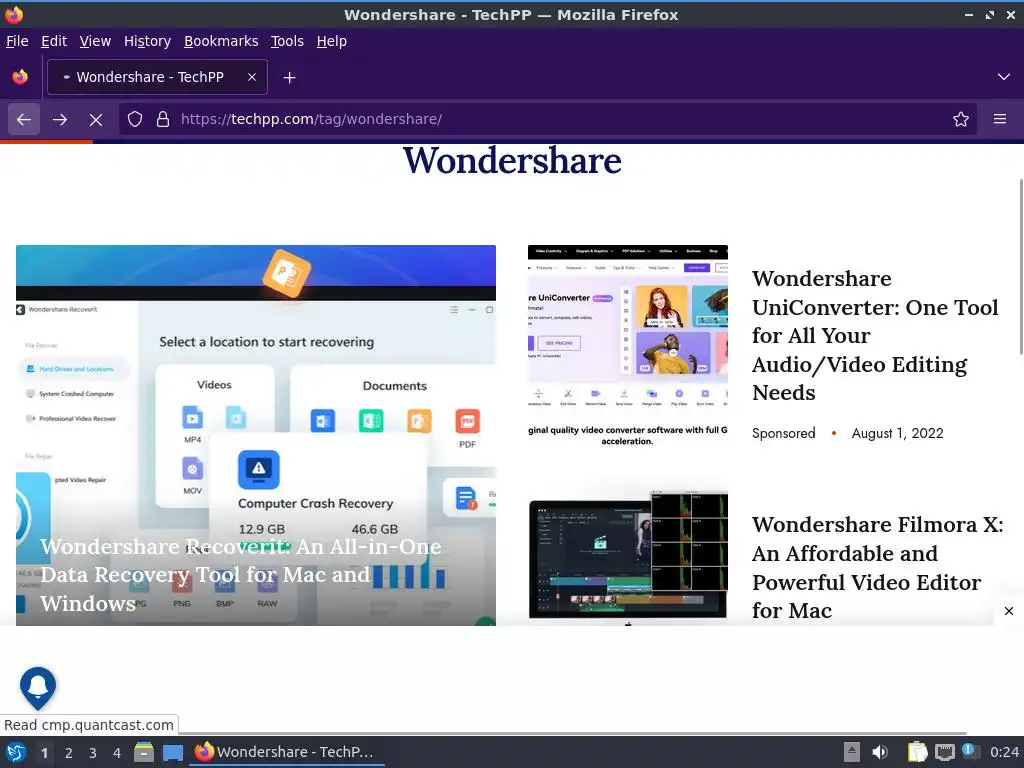Activate Firefox window in taskbar
Viewport: 1024px width, 768px height.
tap(287, 752)
